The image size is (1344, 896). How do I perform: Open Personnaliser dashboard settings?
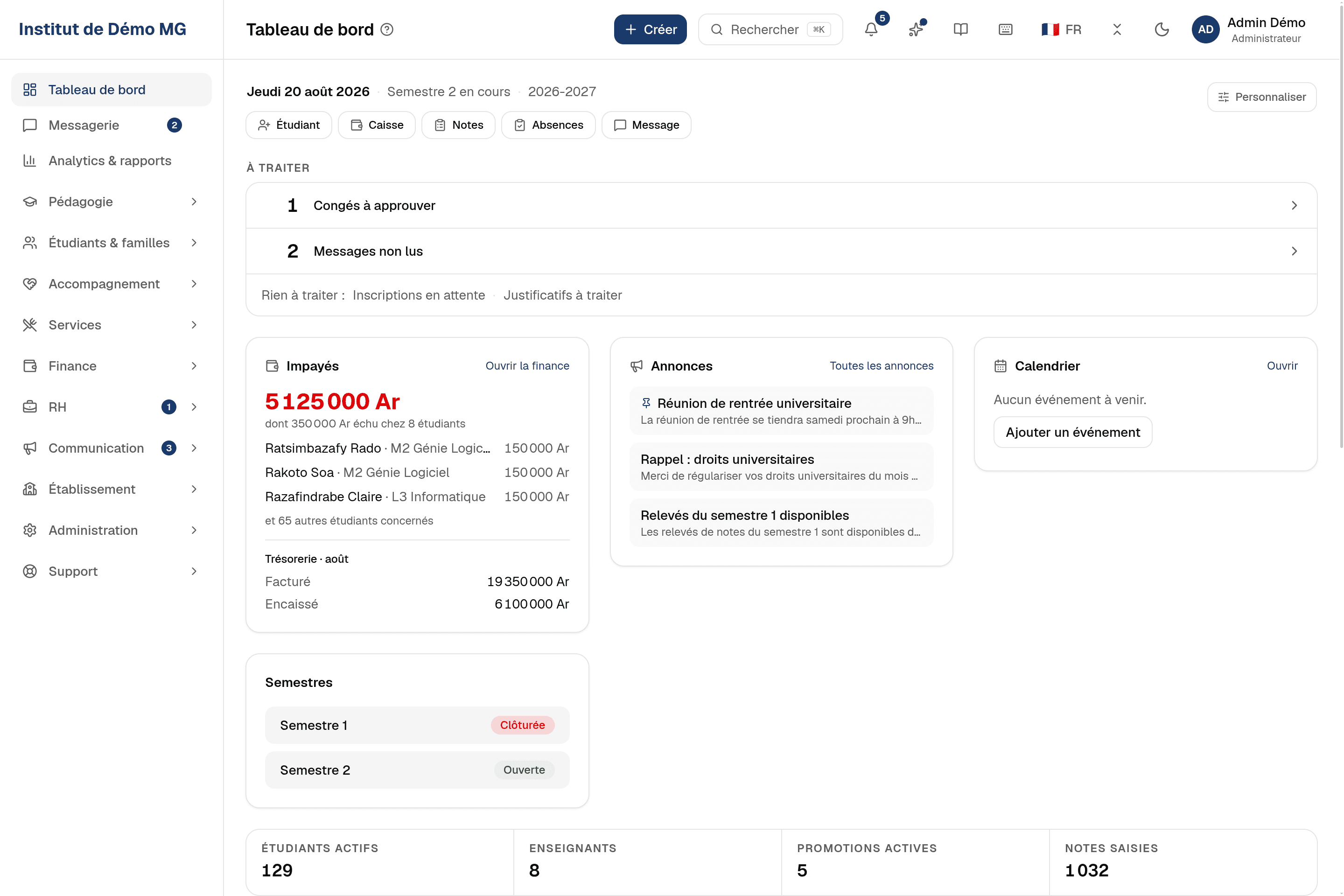click(1262, 97)
